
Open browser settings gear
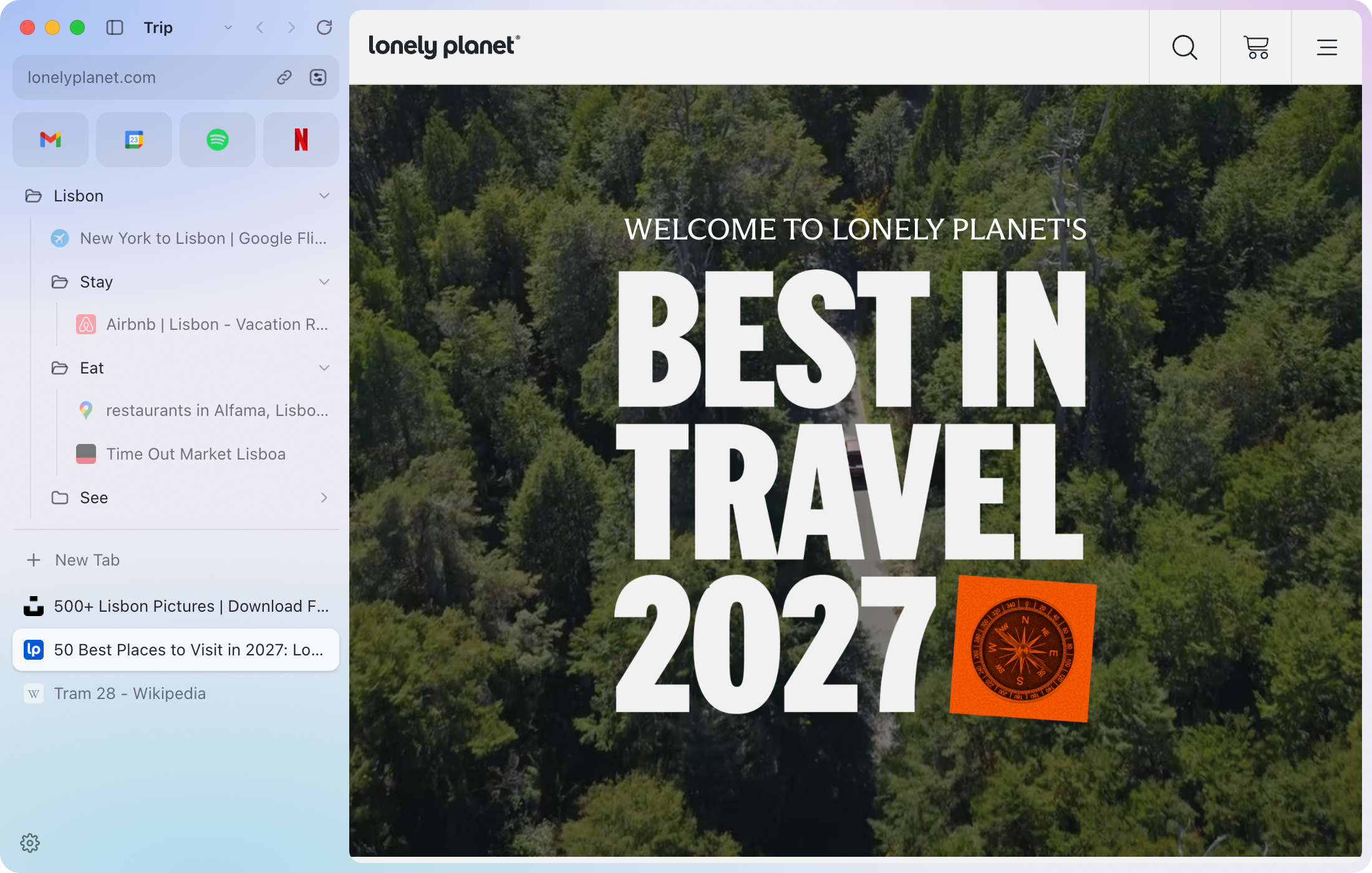coord(30,843)
